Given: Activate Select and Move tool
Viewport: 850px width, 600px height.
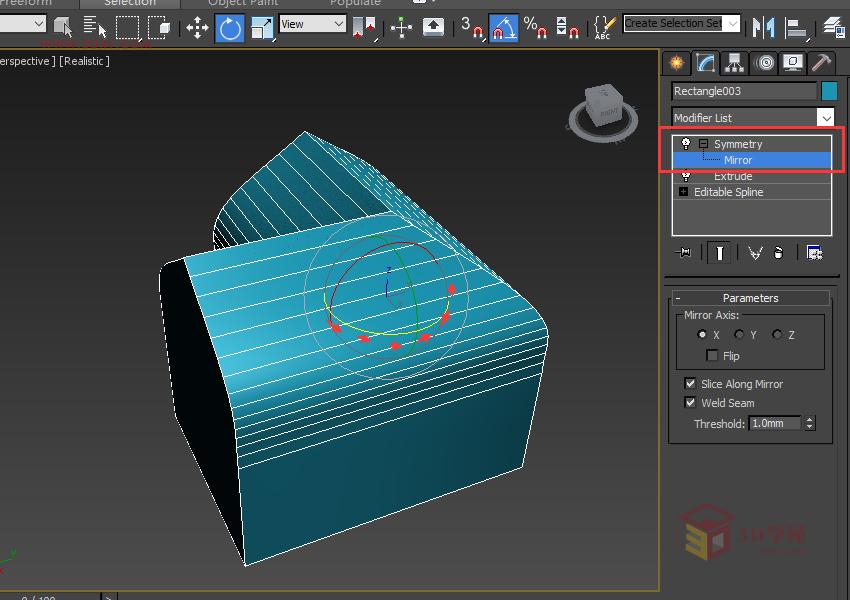Looking at the screenshot, I should click(x=197, y=27).
